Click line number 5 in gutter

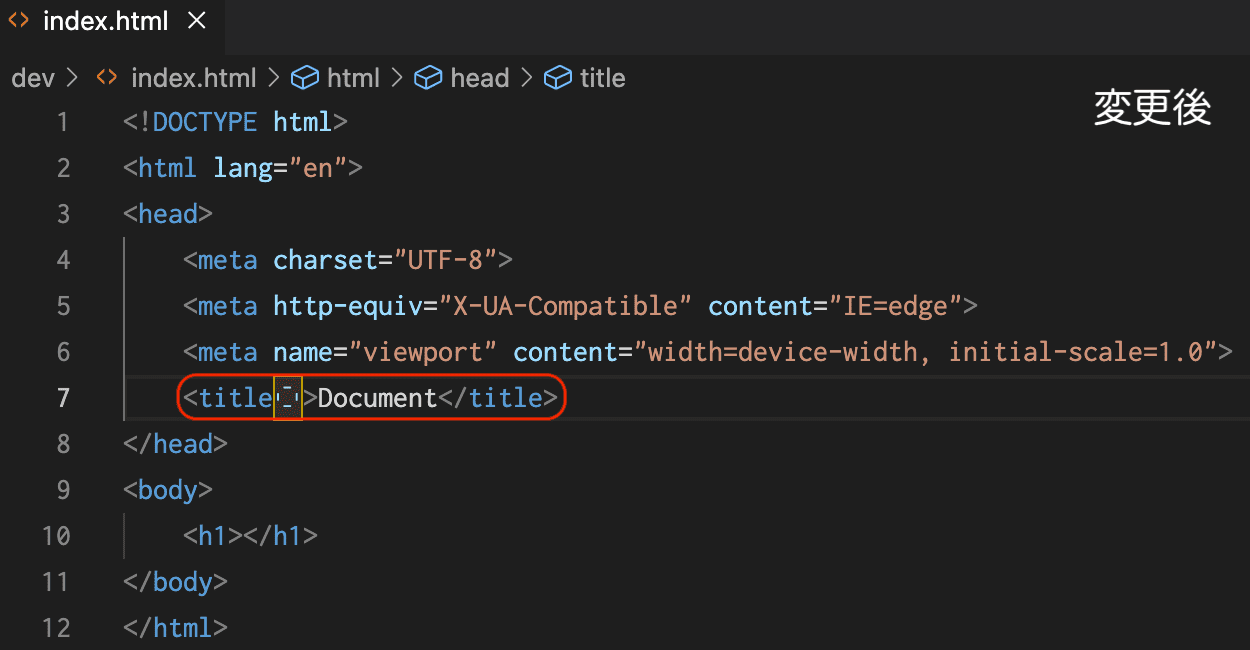click(63, 306)
